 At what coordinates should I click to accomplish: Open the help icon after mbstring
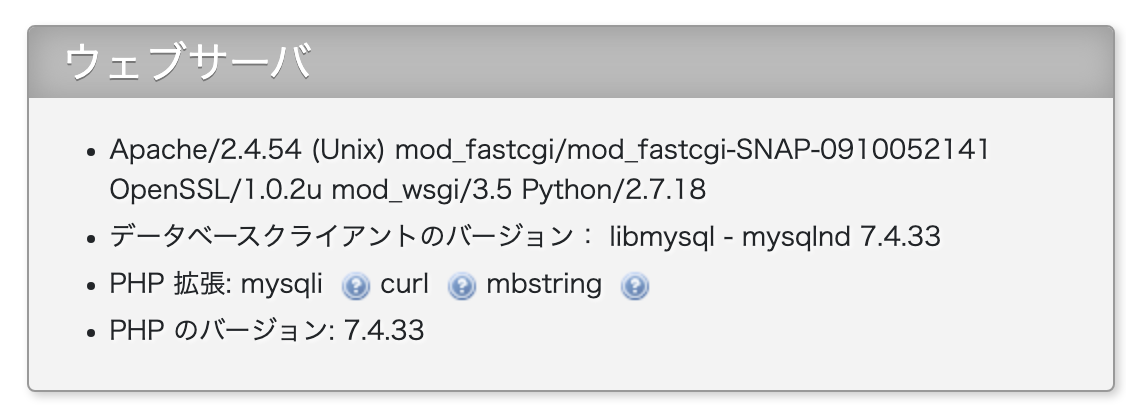point(635,288)
